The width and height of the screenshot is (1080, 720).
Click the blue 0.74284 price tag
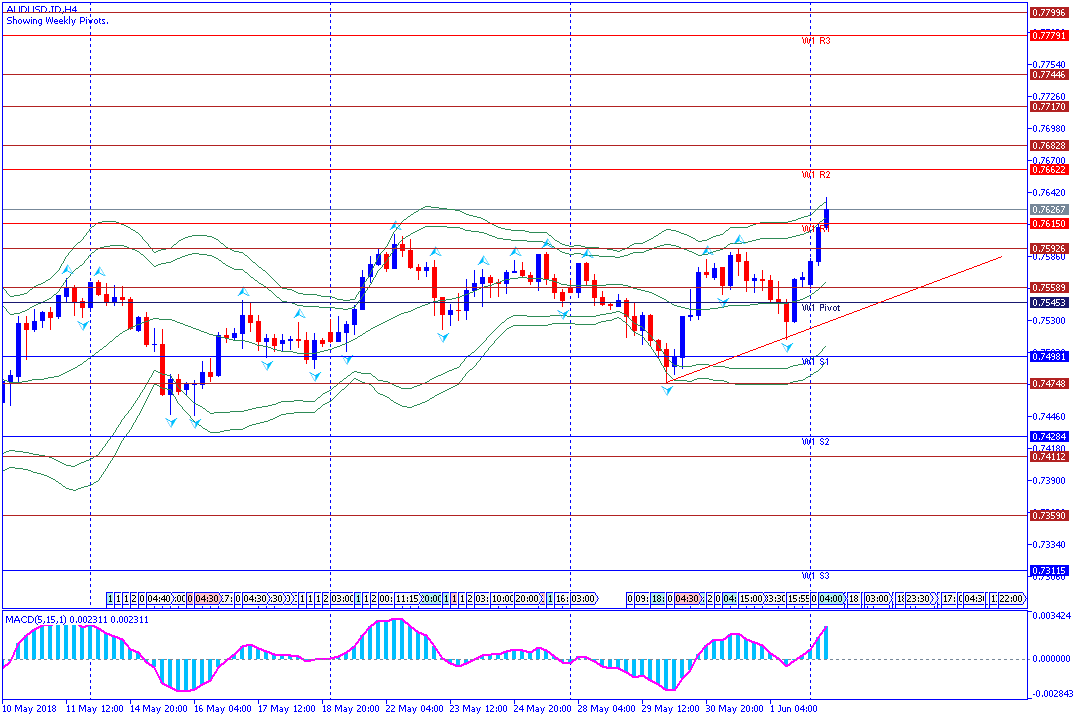(x=1049, y=436)
